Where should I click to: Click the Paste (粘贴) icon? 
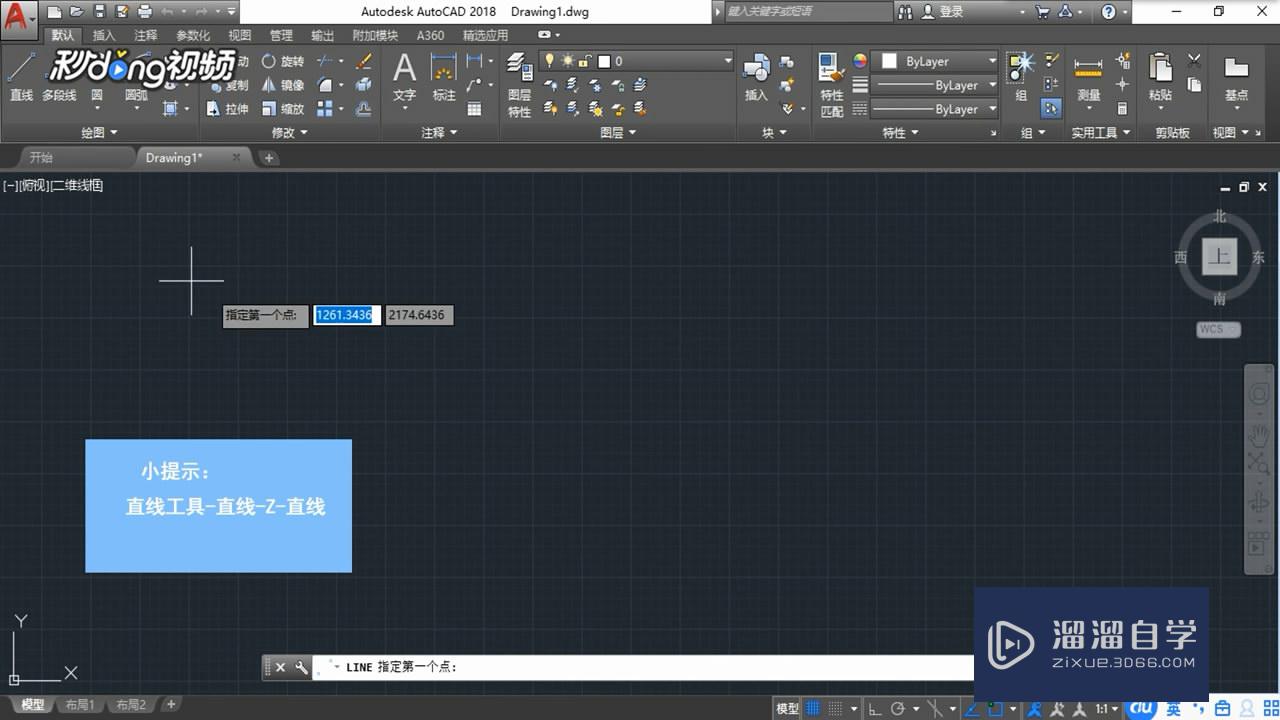coord(1160,78)
